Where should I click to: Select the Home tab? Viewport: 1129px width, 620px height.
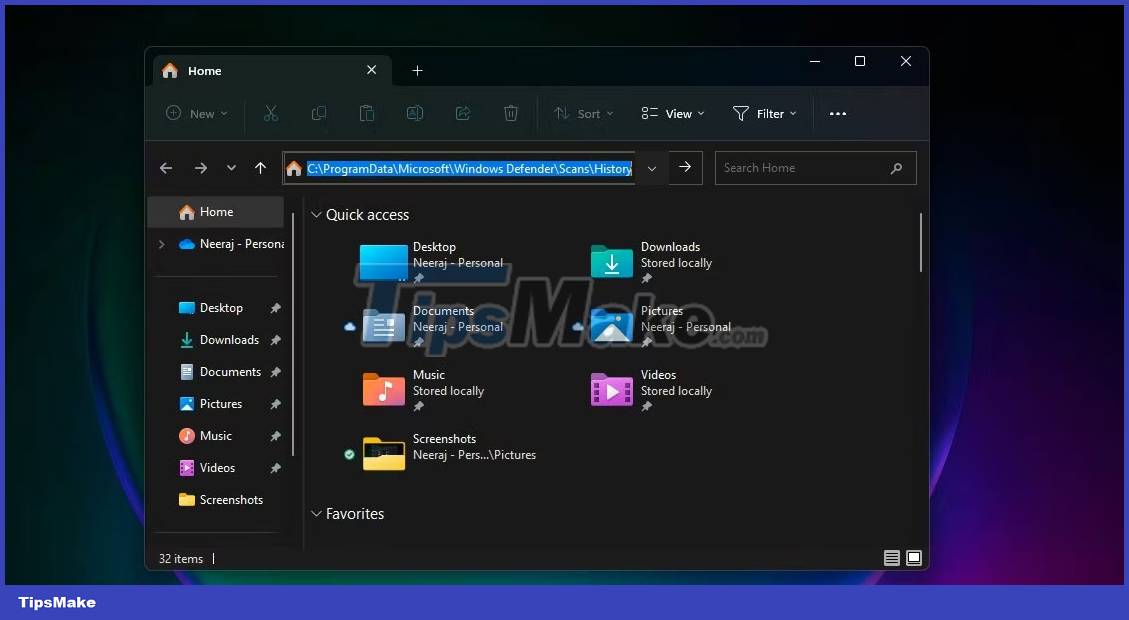click(x=204, y=70)
